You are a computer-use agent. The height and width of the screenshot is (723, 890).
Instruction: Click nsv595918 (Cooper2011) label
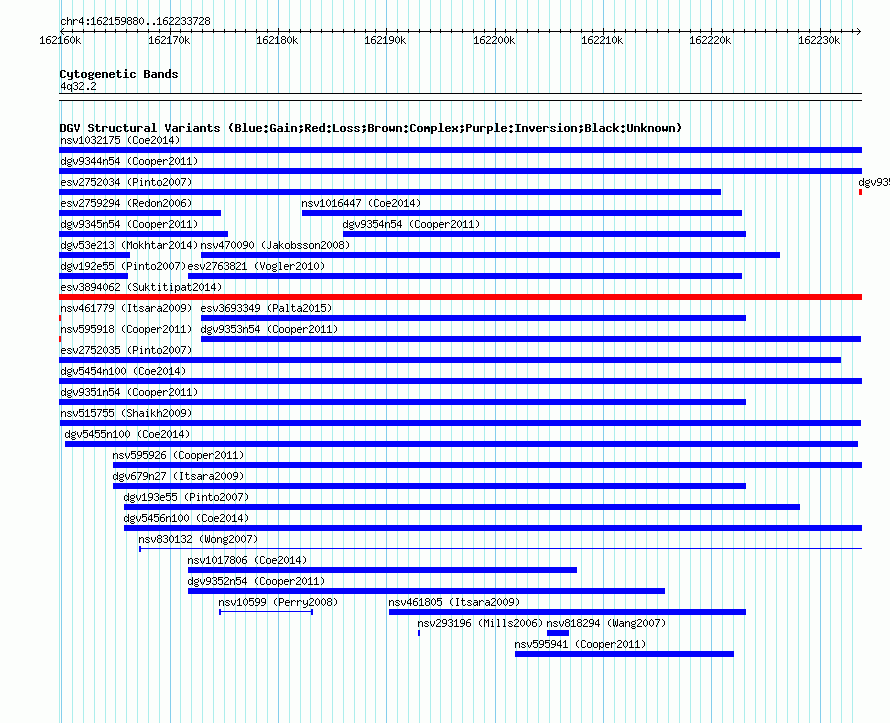[x=126, y=329]
